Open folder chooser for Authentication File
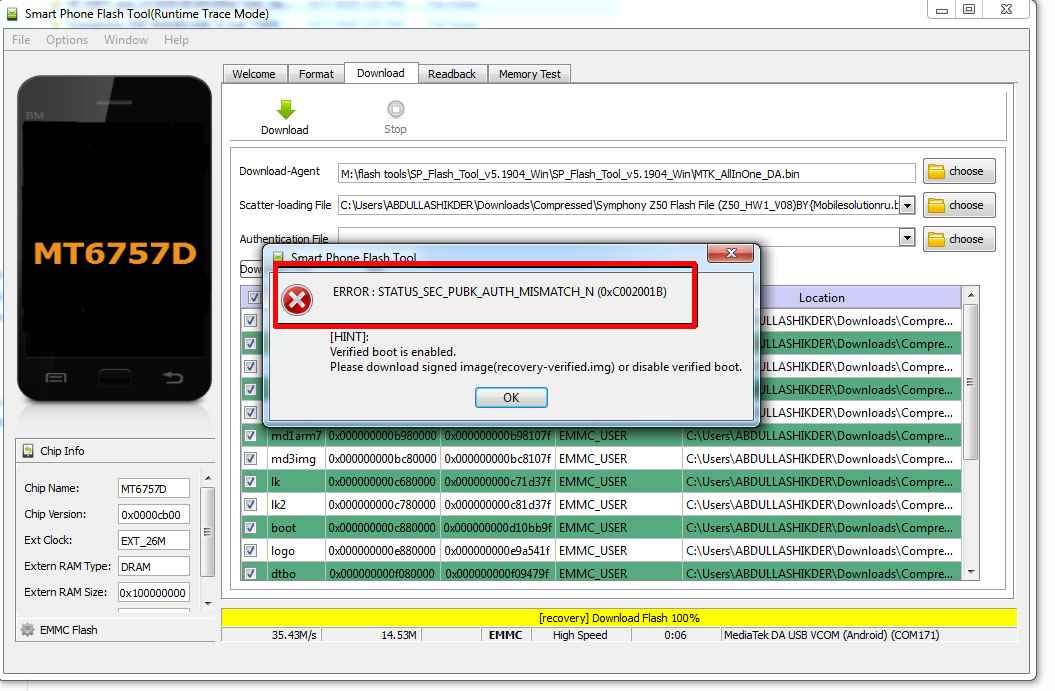Screen dimensions: 1055x691 coord(957,238)
